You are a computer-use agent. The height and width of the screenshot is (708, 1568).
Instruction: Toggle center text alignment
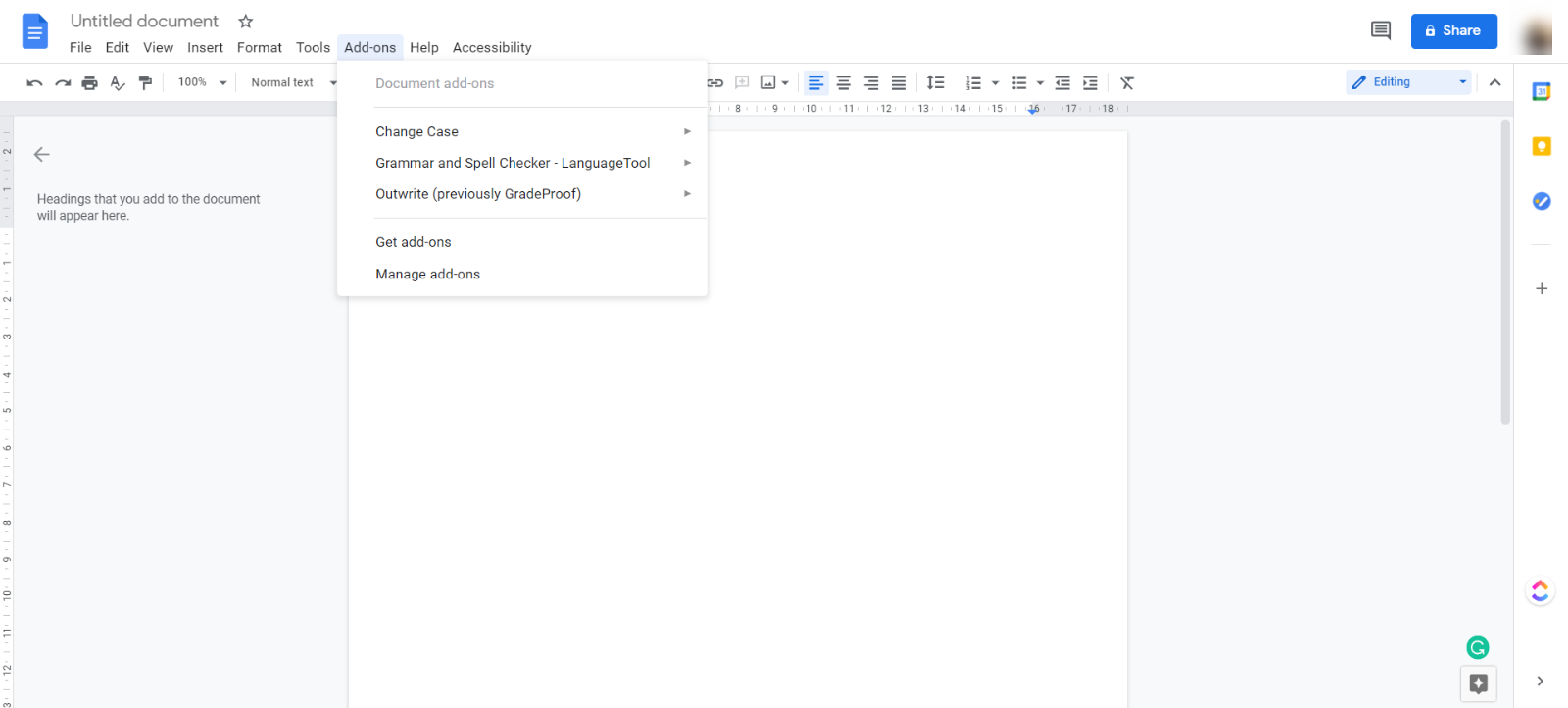click(x=843, y=83)
